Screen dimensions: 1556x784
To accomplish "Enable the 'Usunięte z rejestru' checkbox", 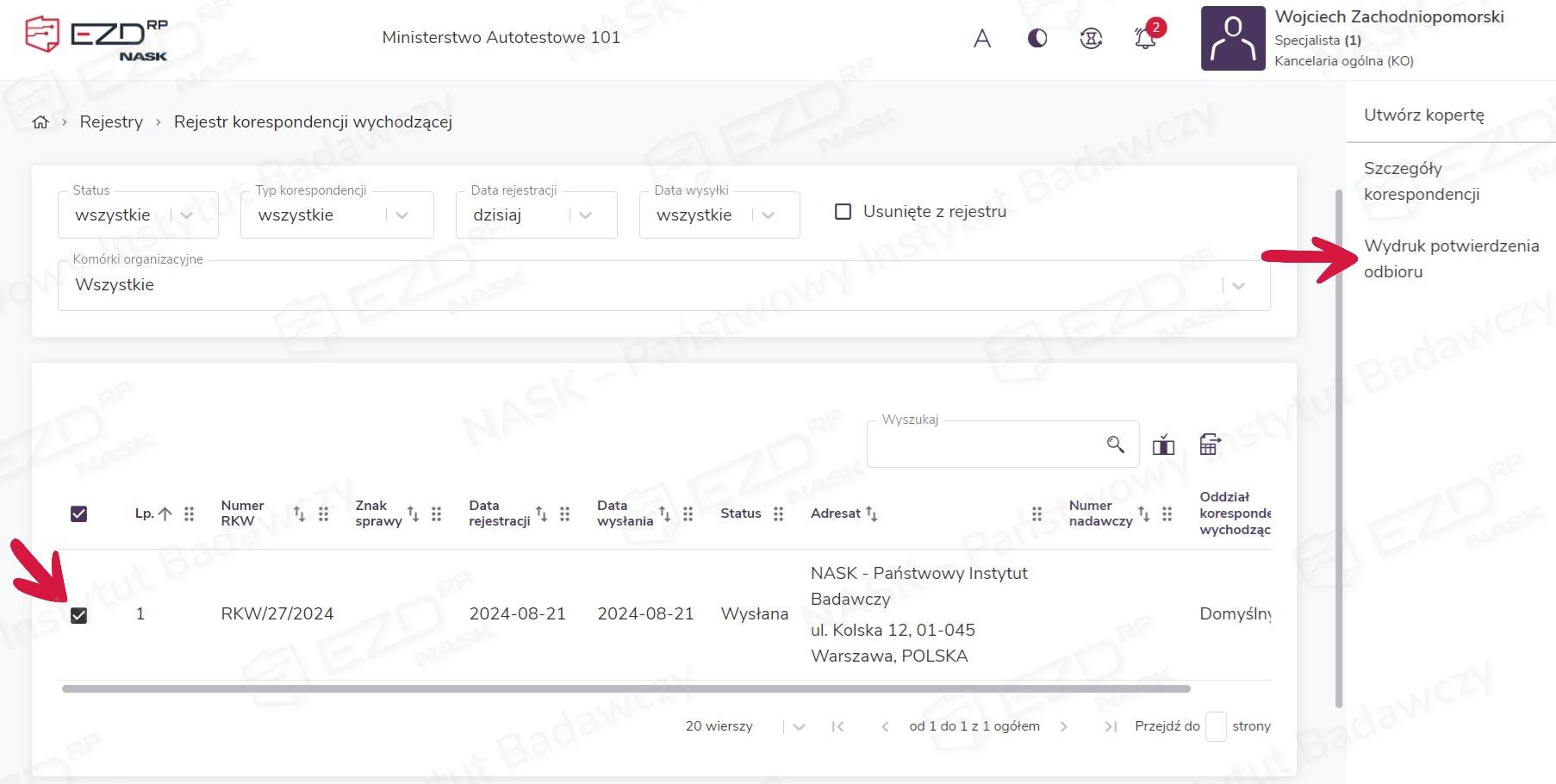I will (x=843, y=212).
